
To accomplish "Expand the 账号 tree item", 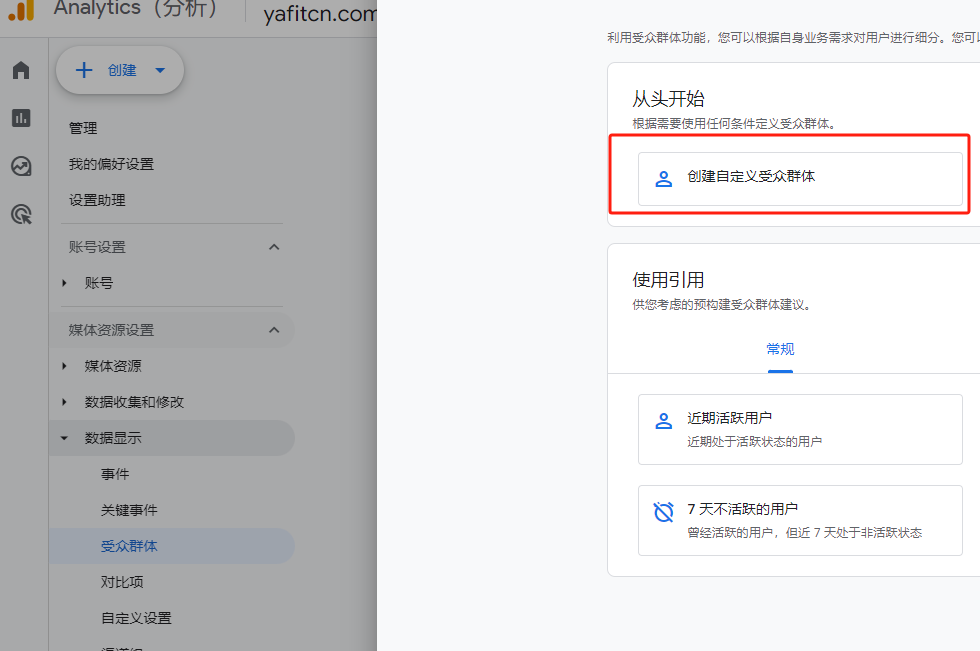I will pos(65,283).
